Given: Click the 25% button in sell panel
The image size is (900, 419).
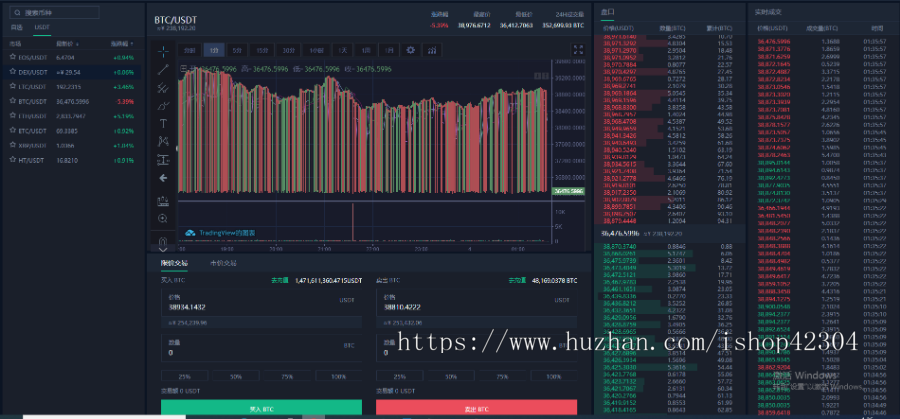Looking at the screenshot, I should coord(399,377).
